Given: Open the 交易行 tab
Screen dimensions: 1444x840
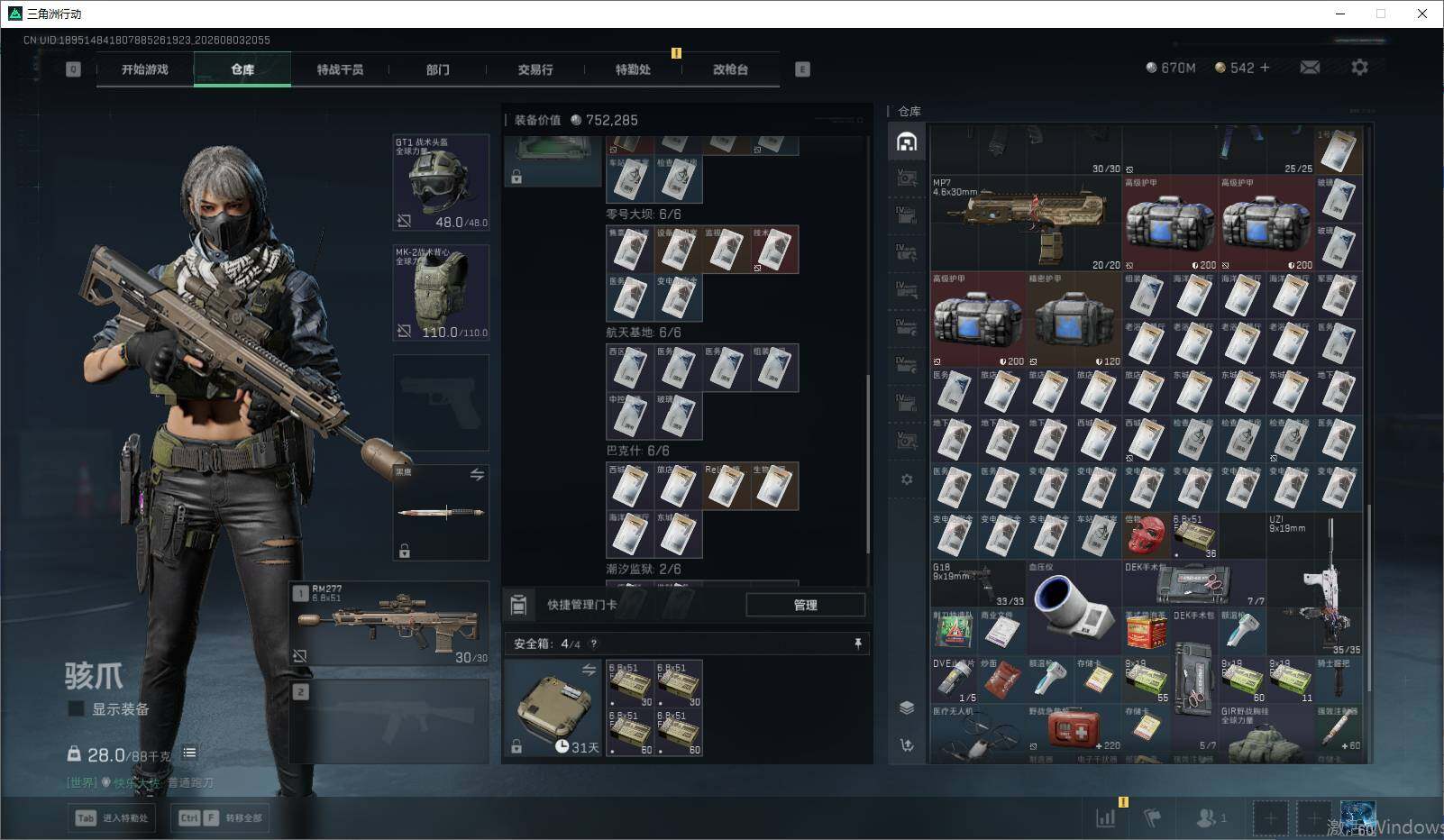Looking at the screenshot, I should click(535, 69).
